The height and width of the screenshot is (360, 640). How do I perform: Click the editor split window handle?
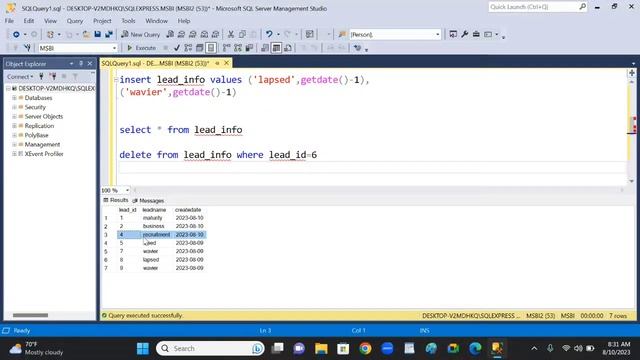(x=632, y=73)
